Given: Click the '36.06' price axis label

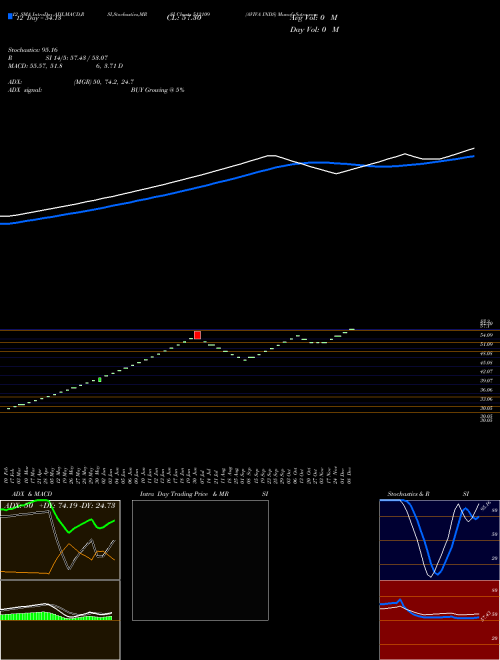Looking at the screenshot, I should point(486,390).
